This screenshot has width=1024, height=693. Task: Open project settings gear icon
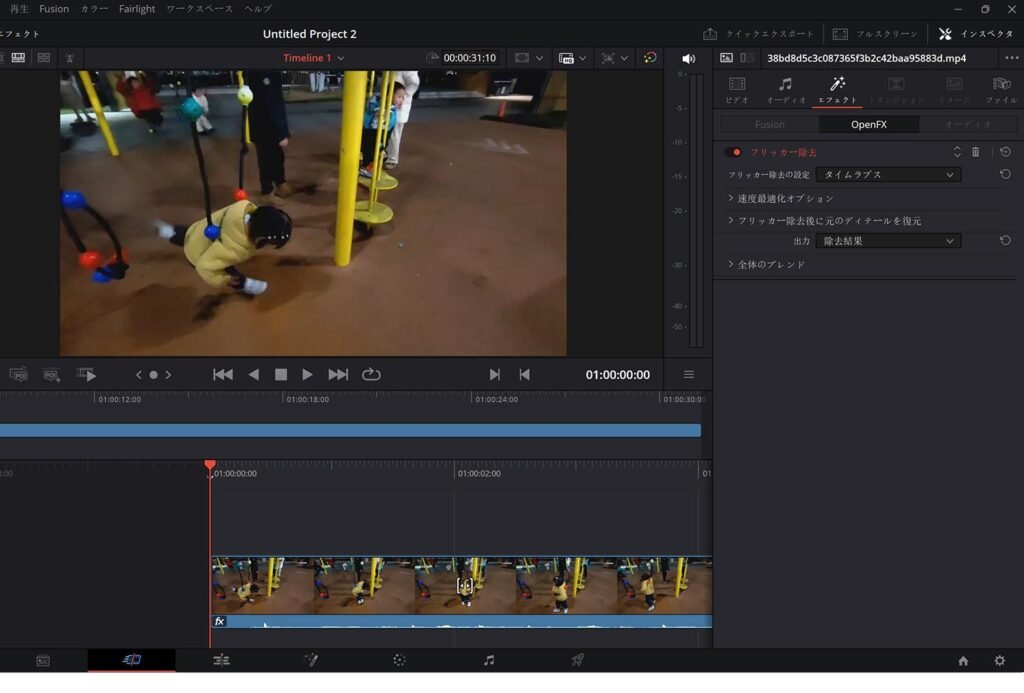[x=999, y=661]
